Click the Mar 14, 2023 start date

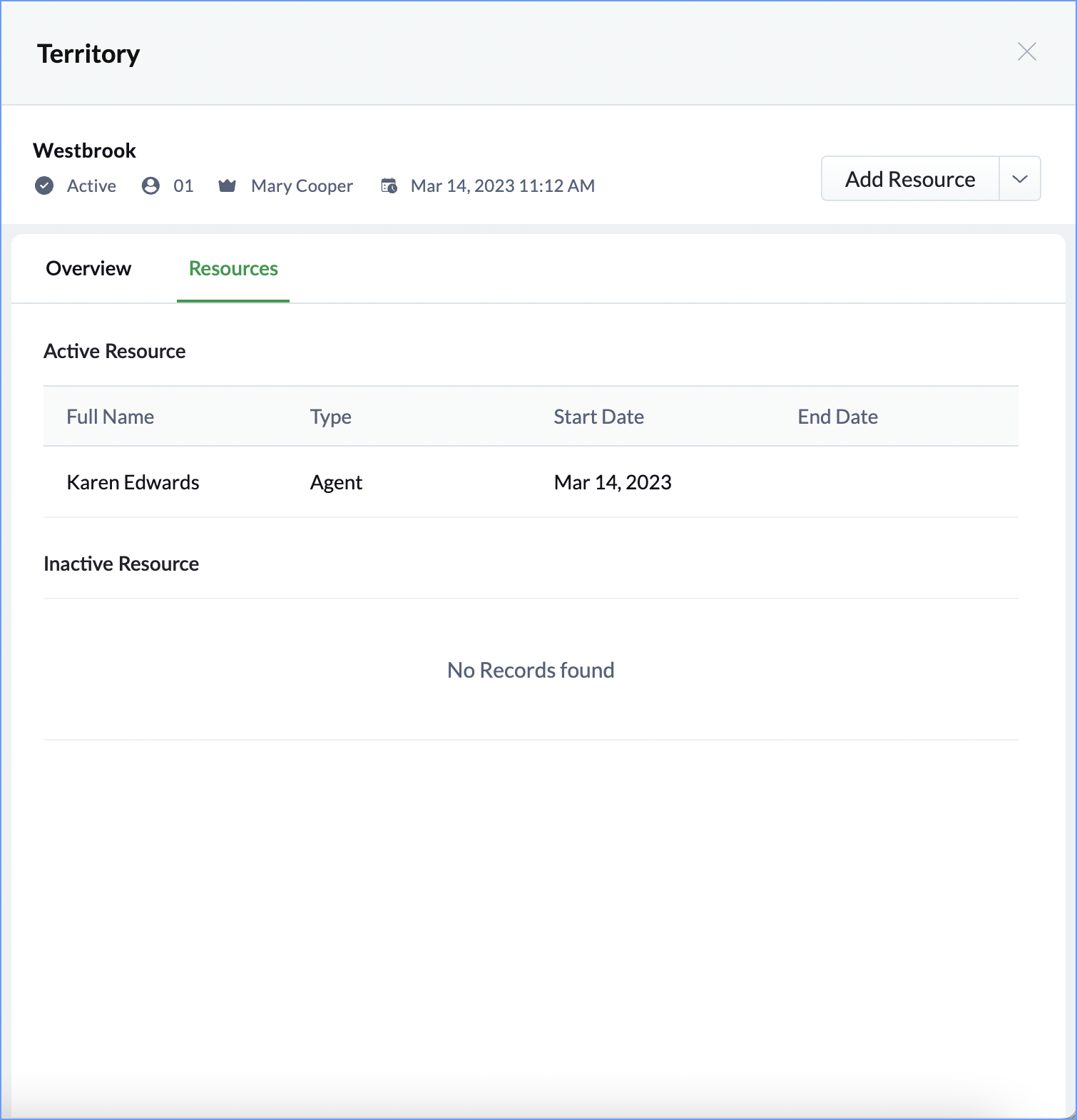click(x=613, y=483)
